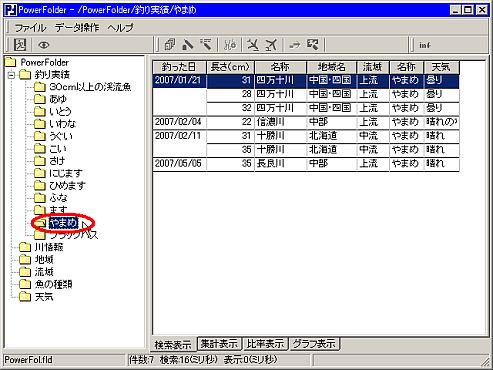
Task: Click the last icon before the inf button
Action: [313, 44]
